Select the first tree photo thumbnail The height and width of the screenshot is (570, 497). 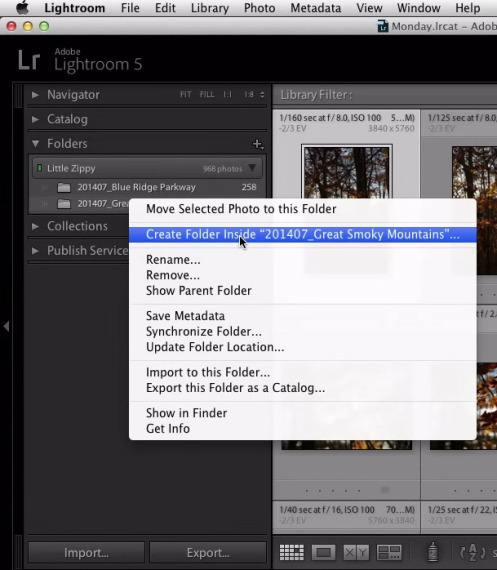346,172
